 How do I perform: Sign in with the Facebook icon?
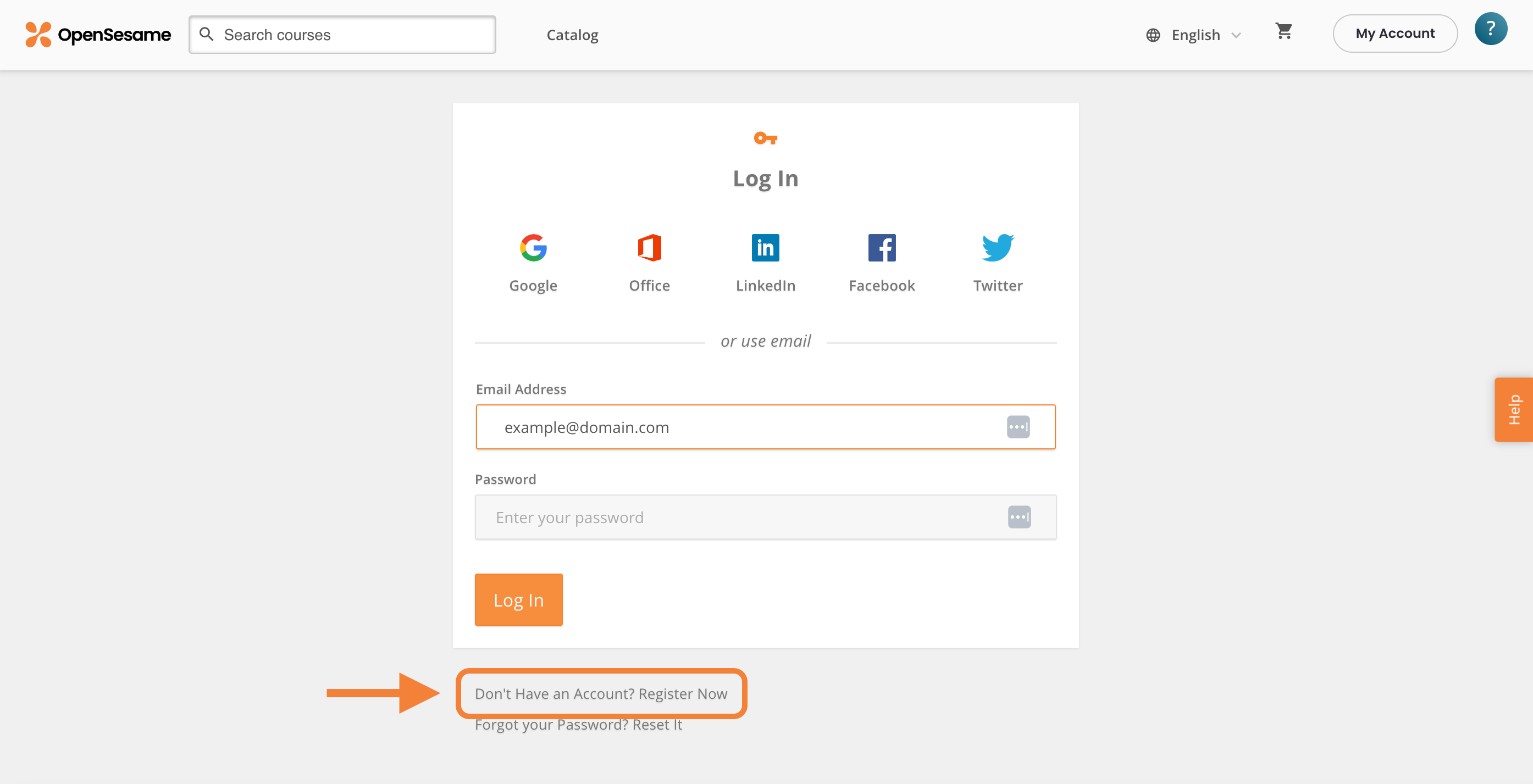click(881, 247)
